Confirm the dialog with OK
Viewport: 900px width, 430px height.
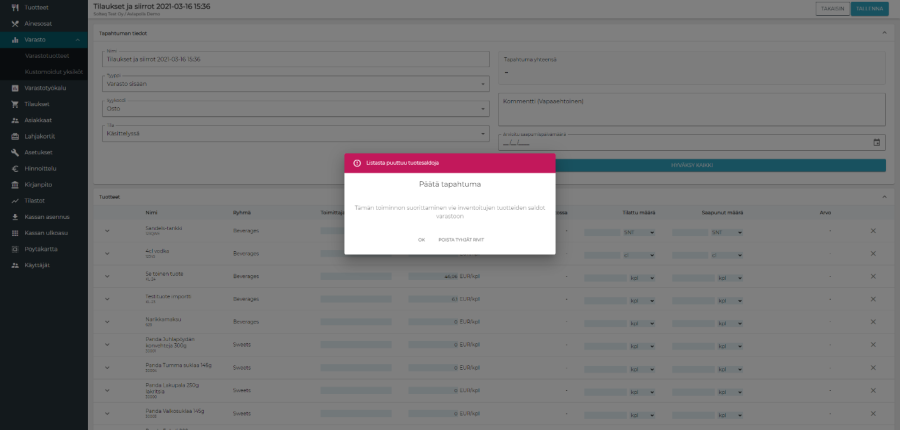pyautogui.click(x=421, y=240)
